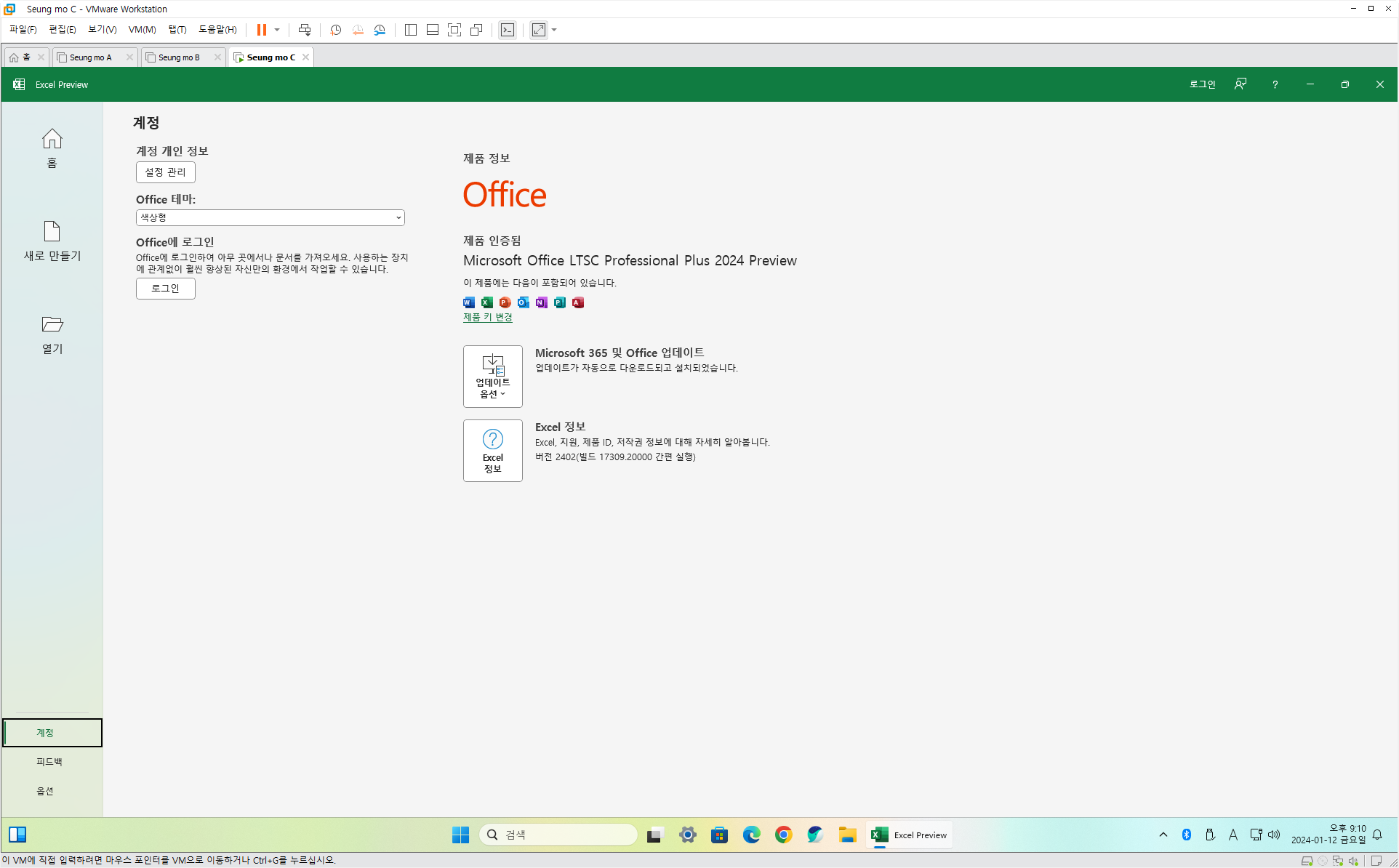Click the coauthoring person icon in title bar
1399x868 pixels.
pyautogui.click(x=1240, y=84)
